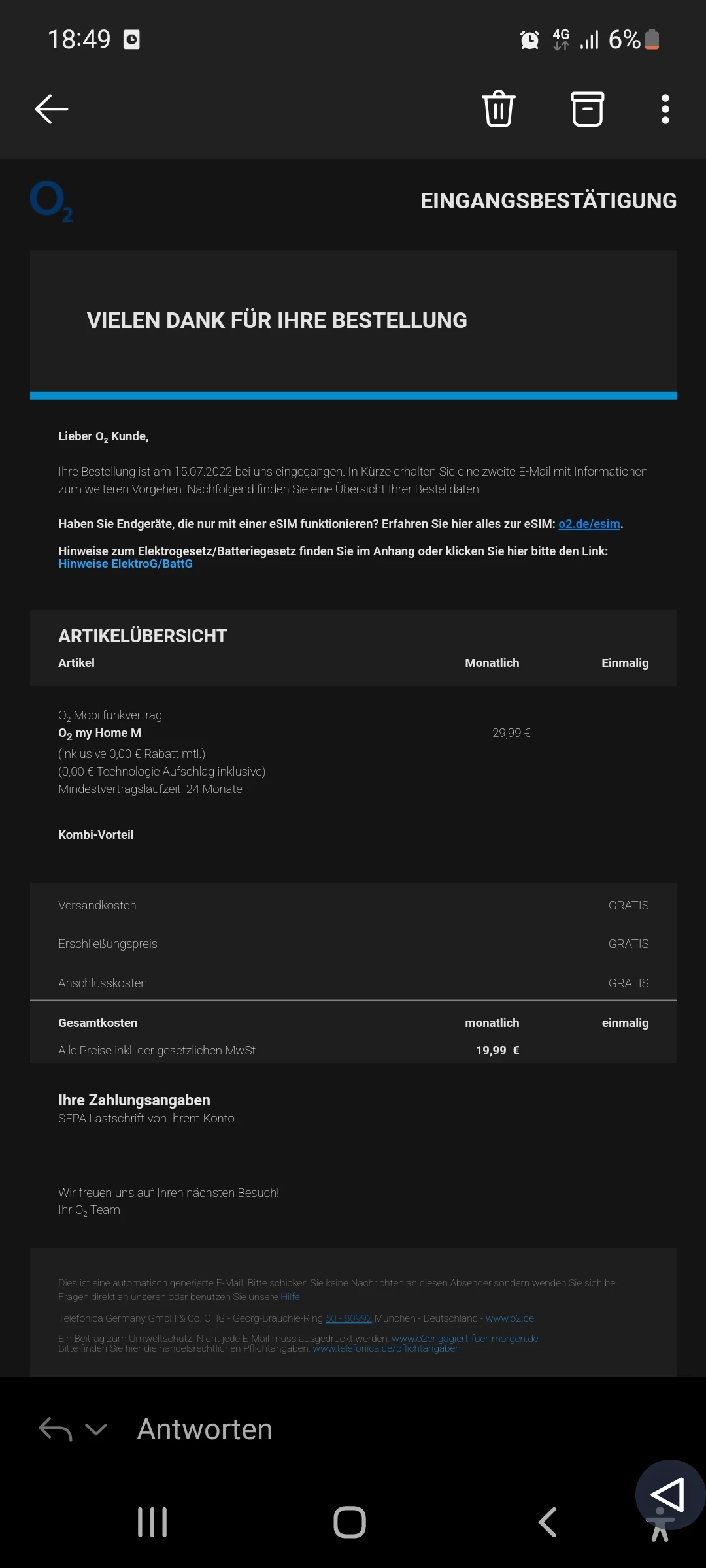Open the Hilfe link in the footer

[290, 1297]
